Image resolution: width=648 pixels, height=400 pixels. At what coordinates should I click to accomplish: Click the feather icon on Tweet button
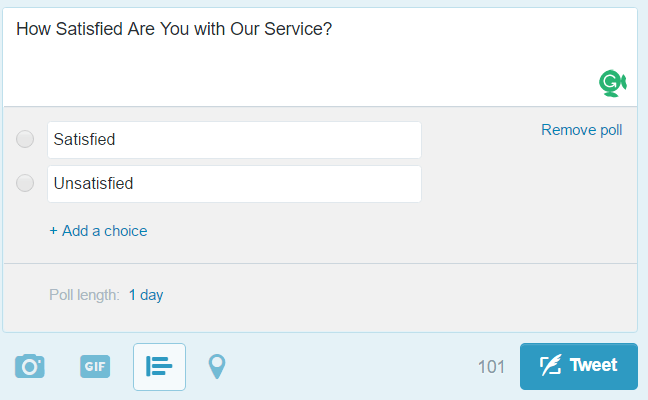pos(550,366)
